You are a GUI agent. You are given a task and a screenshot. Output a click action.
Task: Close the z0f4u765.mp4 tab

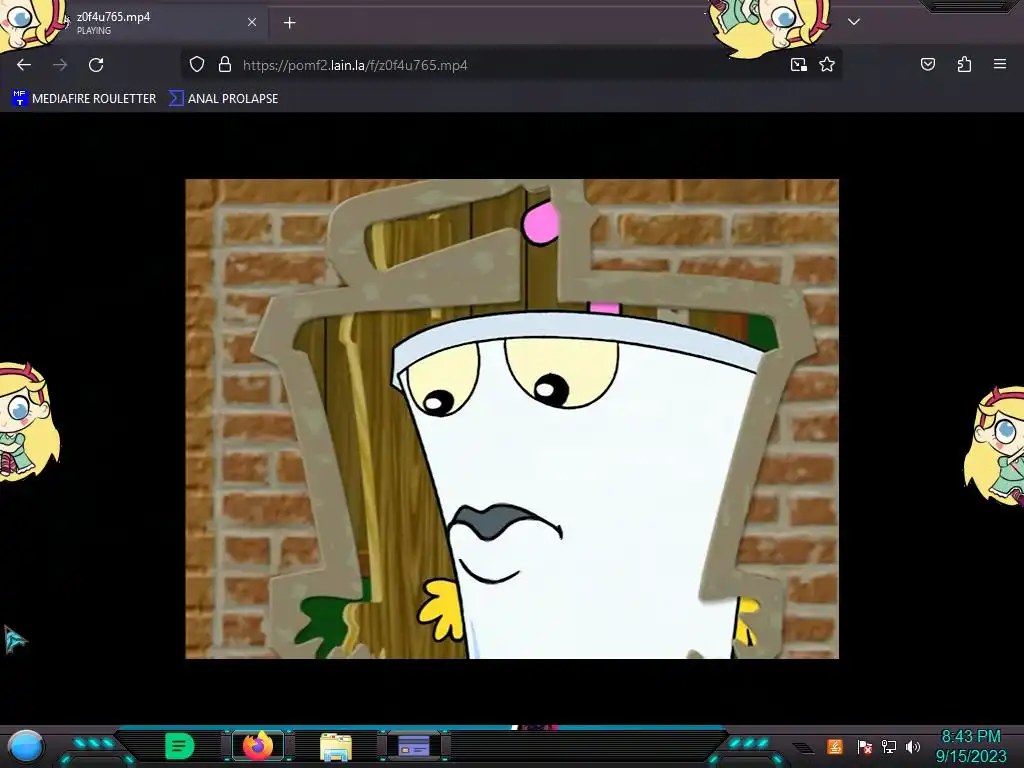[251, 22]
